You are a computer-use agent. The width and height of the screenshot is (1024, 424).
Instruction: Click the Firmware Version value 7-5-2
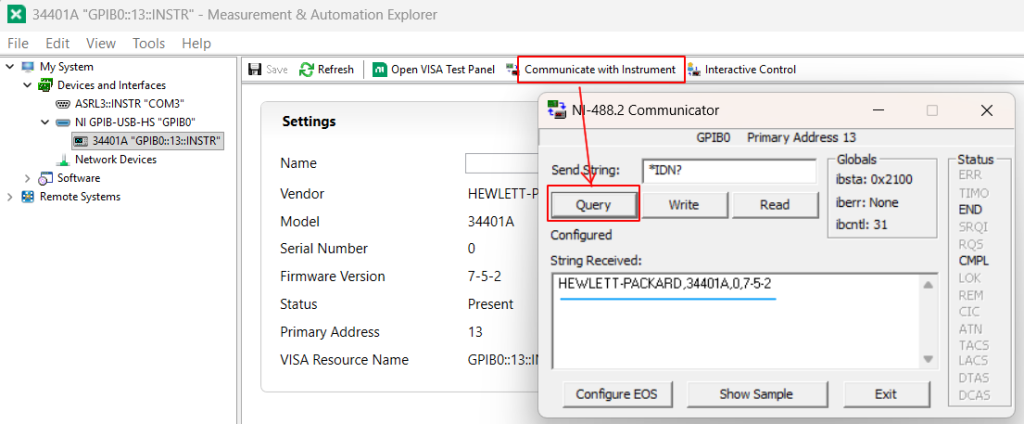(485, 276)
